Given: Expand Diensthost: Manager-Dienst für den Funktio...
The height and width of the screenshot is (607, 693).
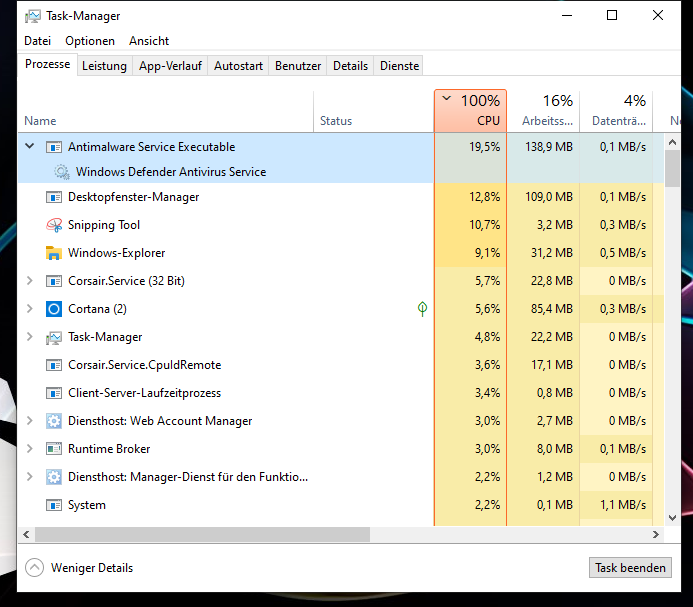Looking at the screenshot, I should click(x=30, y=477).
